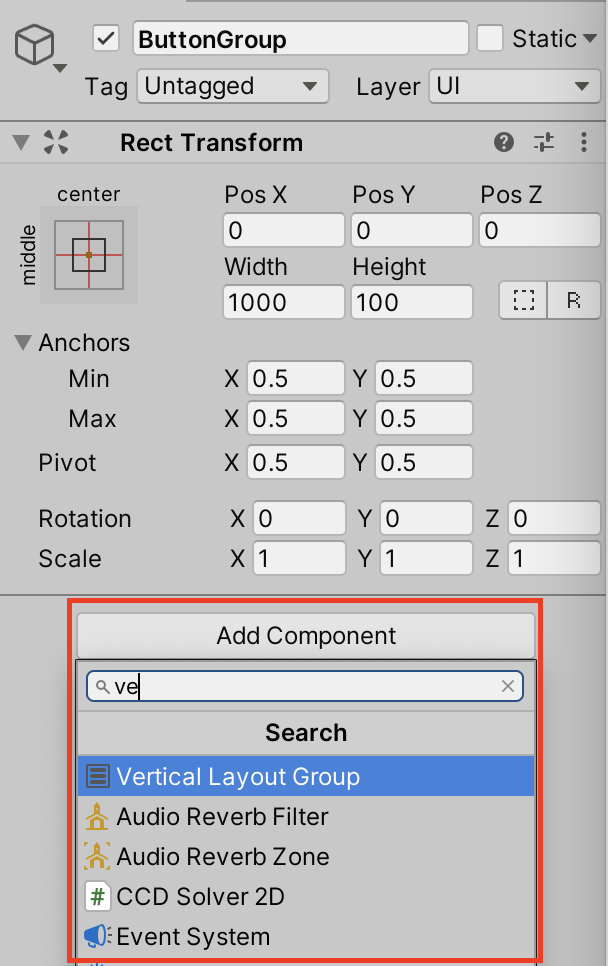Click the Add Component button

click(305, 636)
